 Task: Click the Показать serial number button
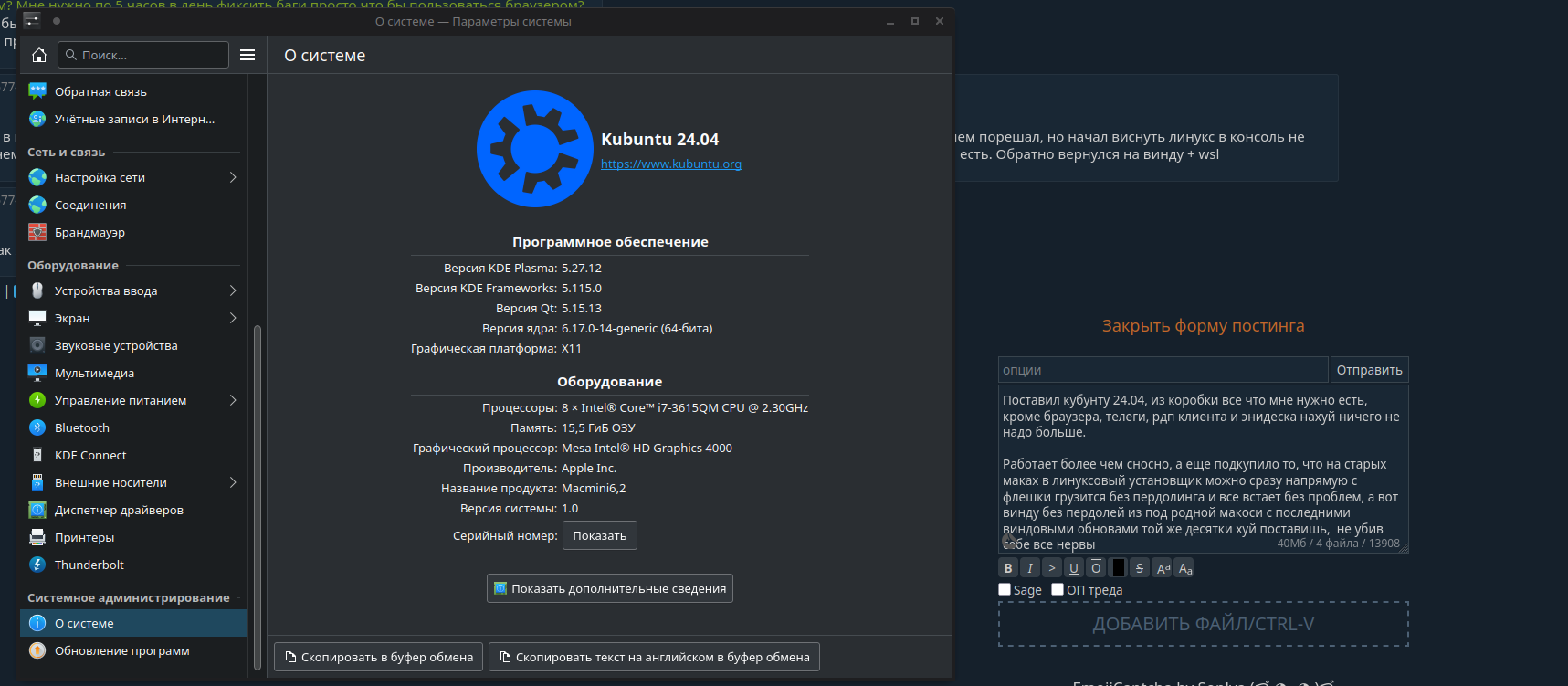pyautogui.click(x=600, y=535)
